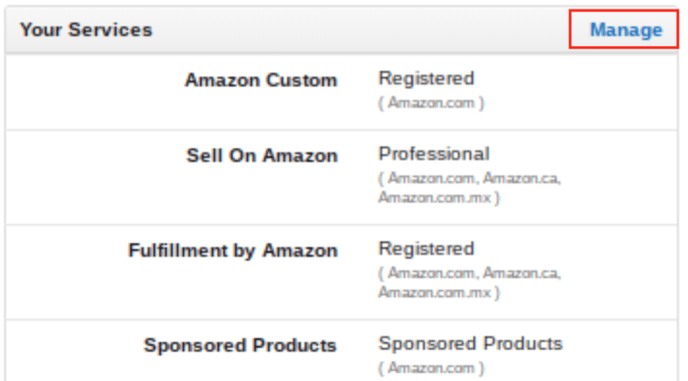Viewport: 688px width, 381px height.
Task: Select the bold Sponsored Products service label
Action: point(240,345)
